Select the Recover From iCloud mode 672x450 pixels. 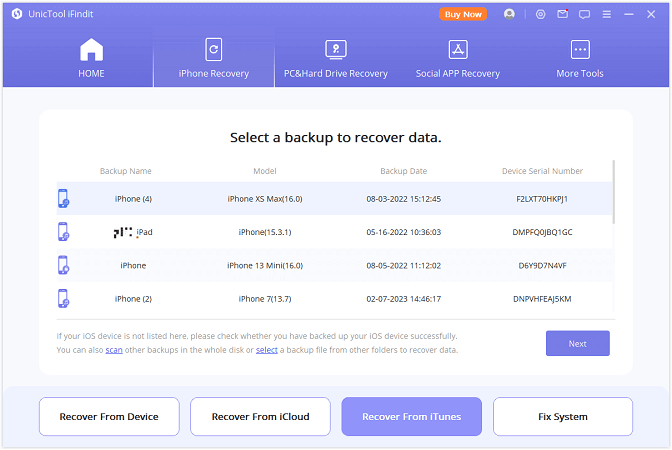pyautogui.click(x=260, y=416)
